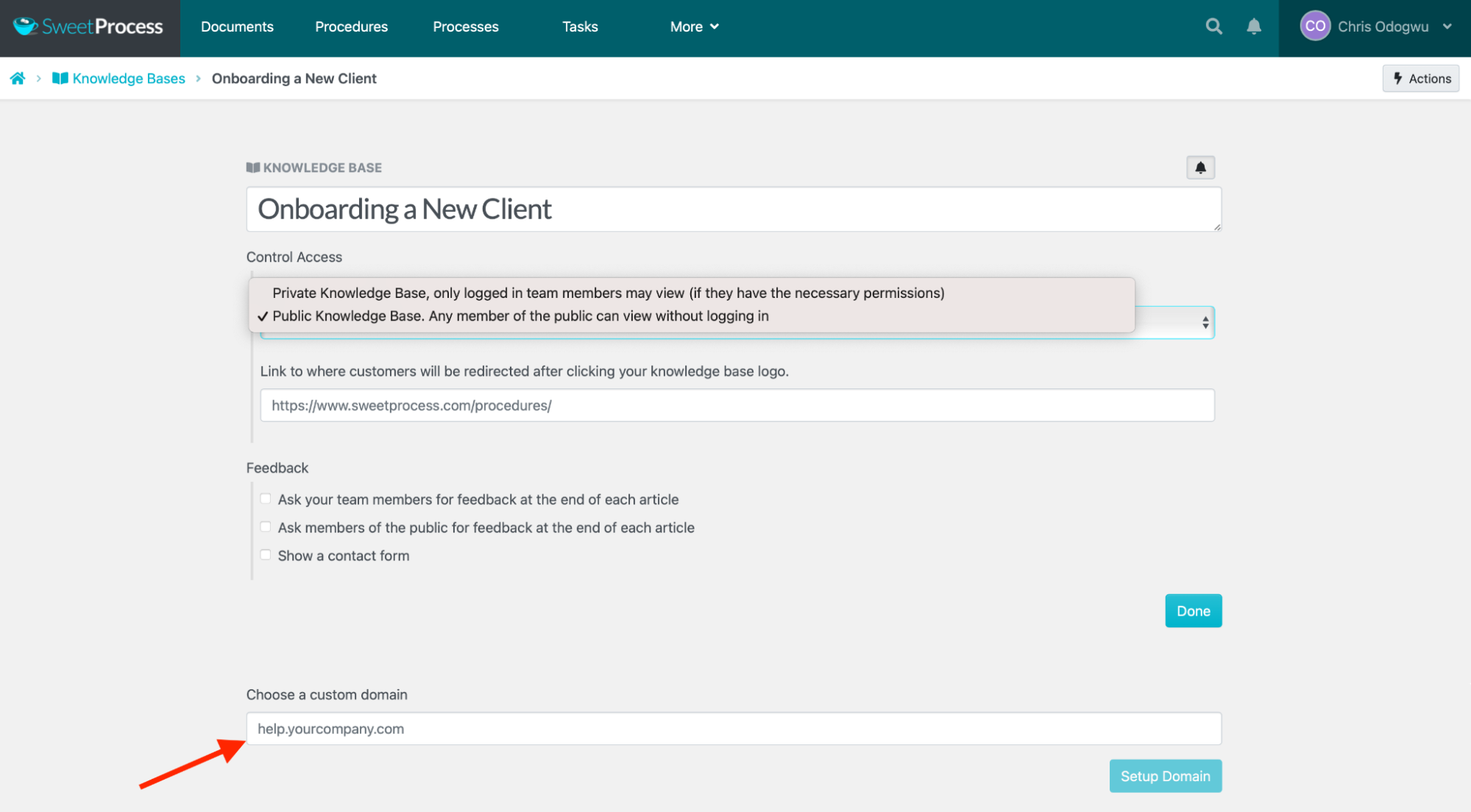
Task: Open notifications bell in top bar
Action: [x=1254, y=26]
